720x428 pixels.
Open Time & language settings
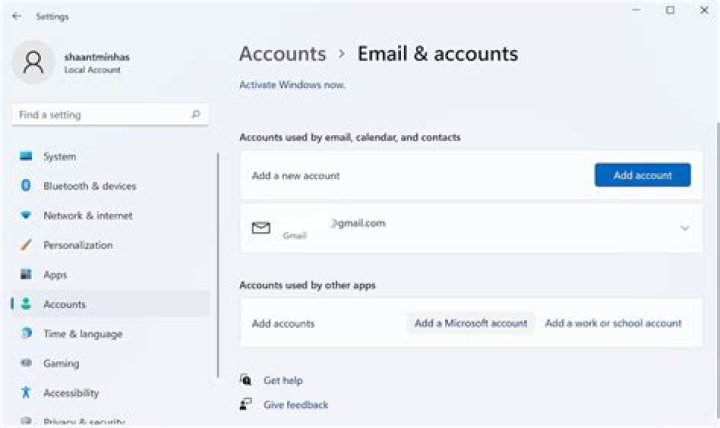click(x=82, y=334)
